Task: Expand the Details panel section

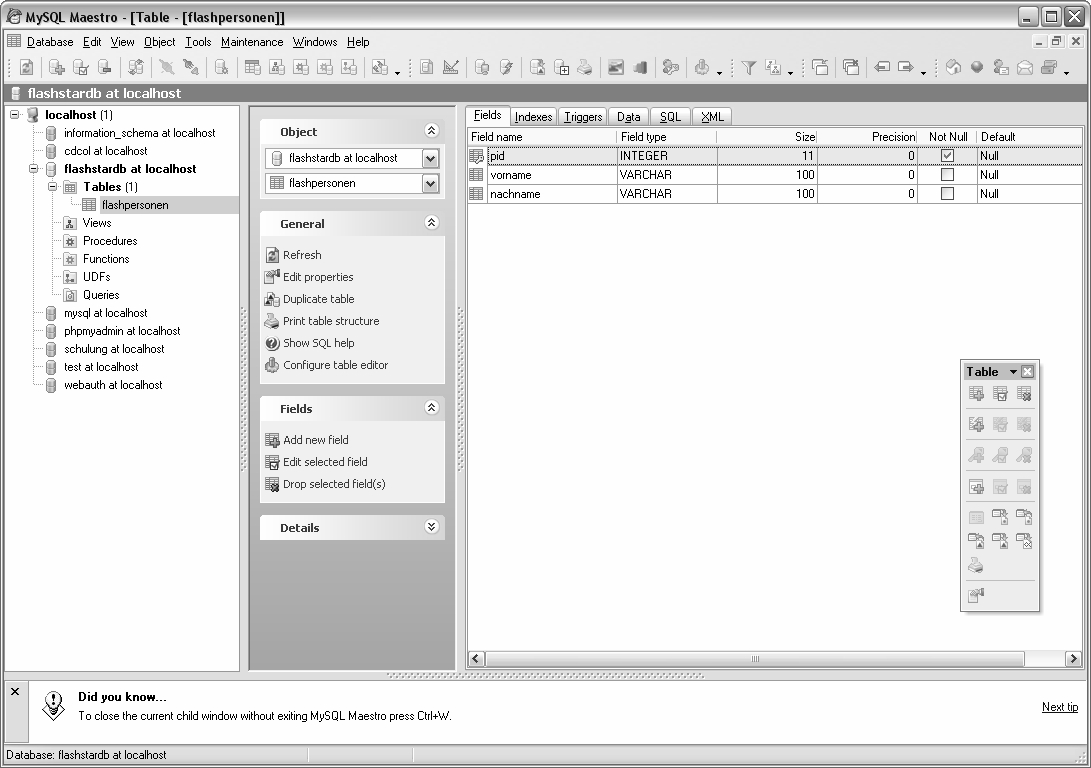Action: pyautogui.click(x=431, y=527)
